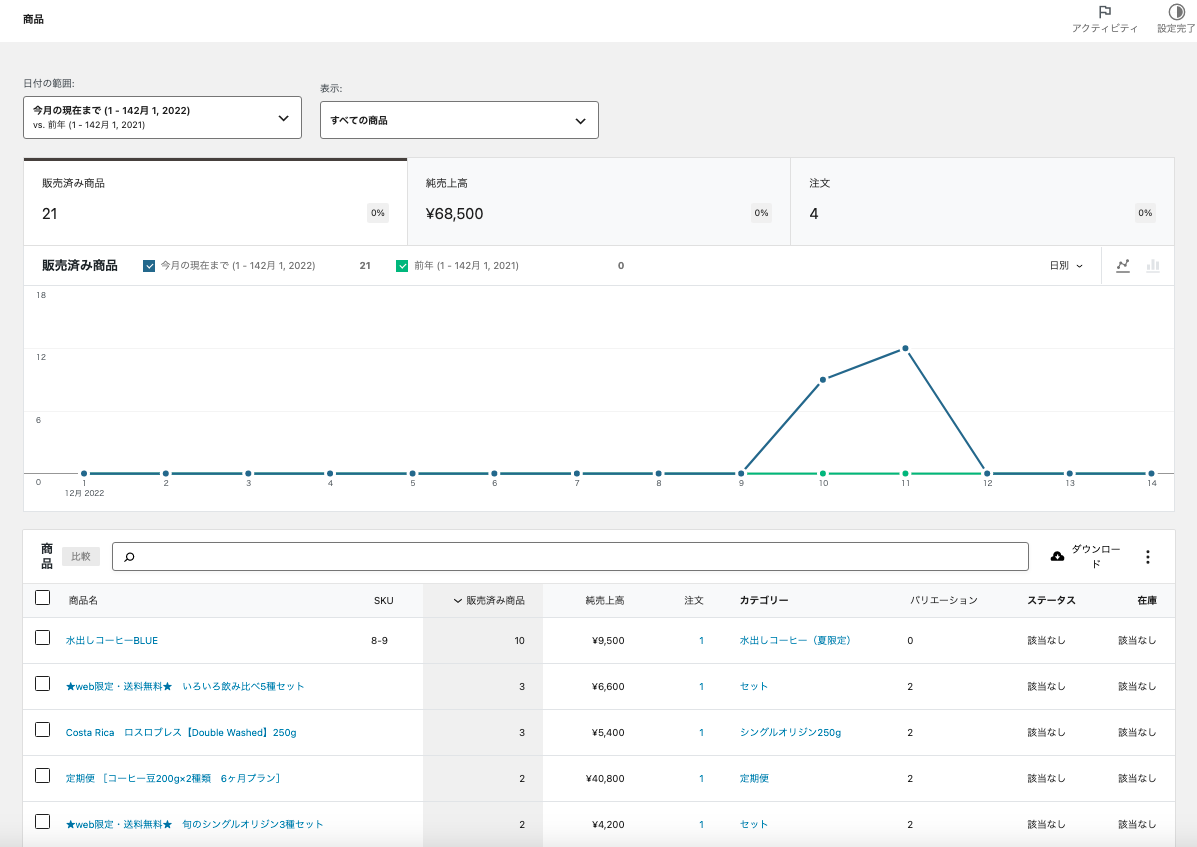Click the data point on day 11

905,348
